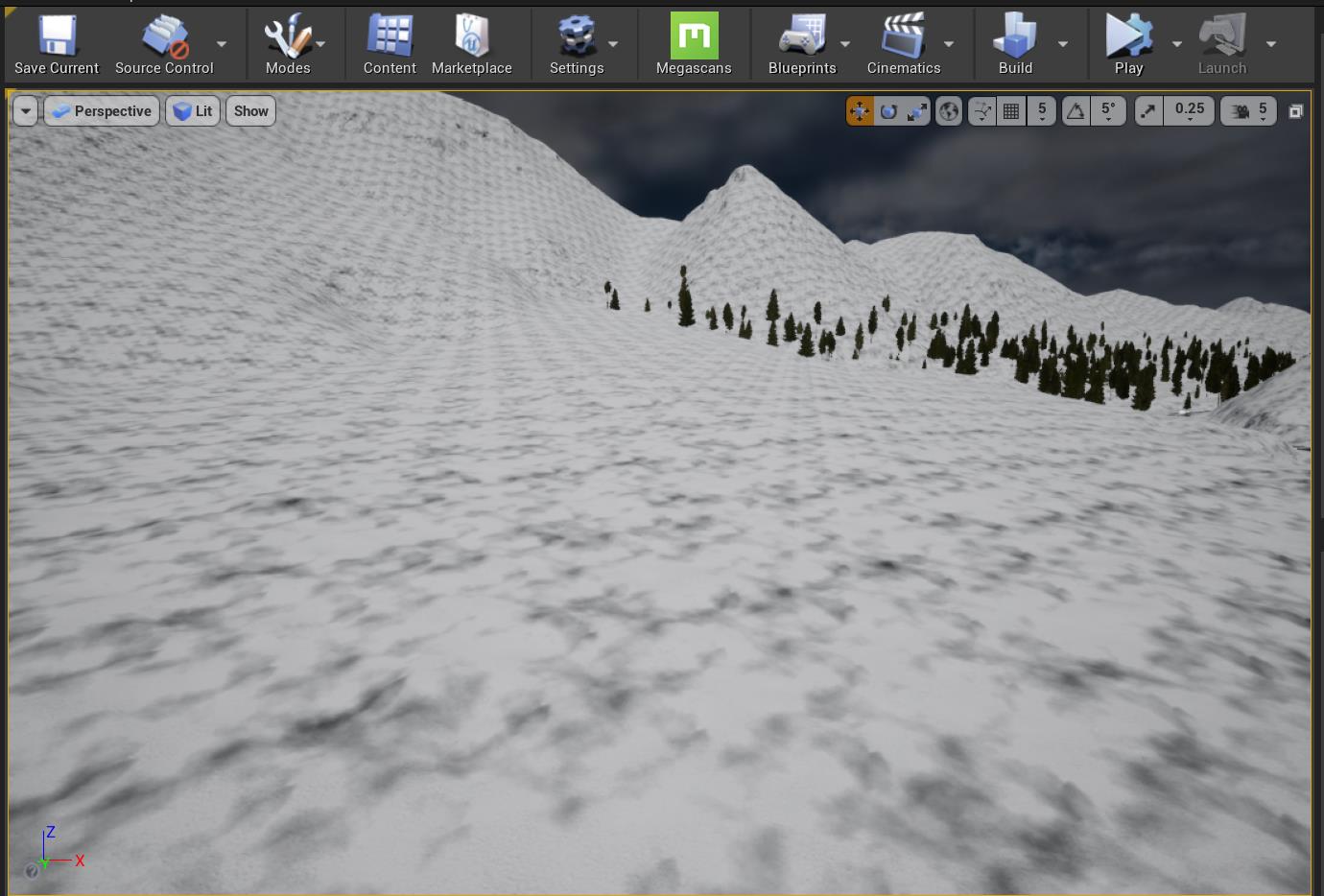Open the Marketplace

pyautogui.click(x=472, y=45)
